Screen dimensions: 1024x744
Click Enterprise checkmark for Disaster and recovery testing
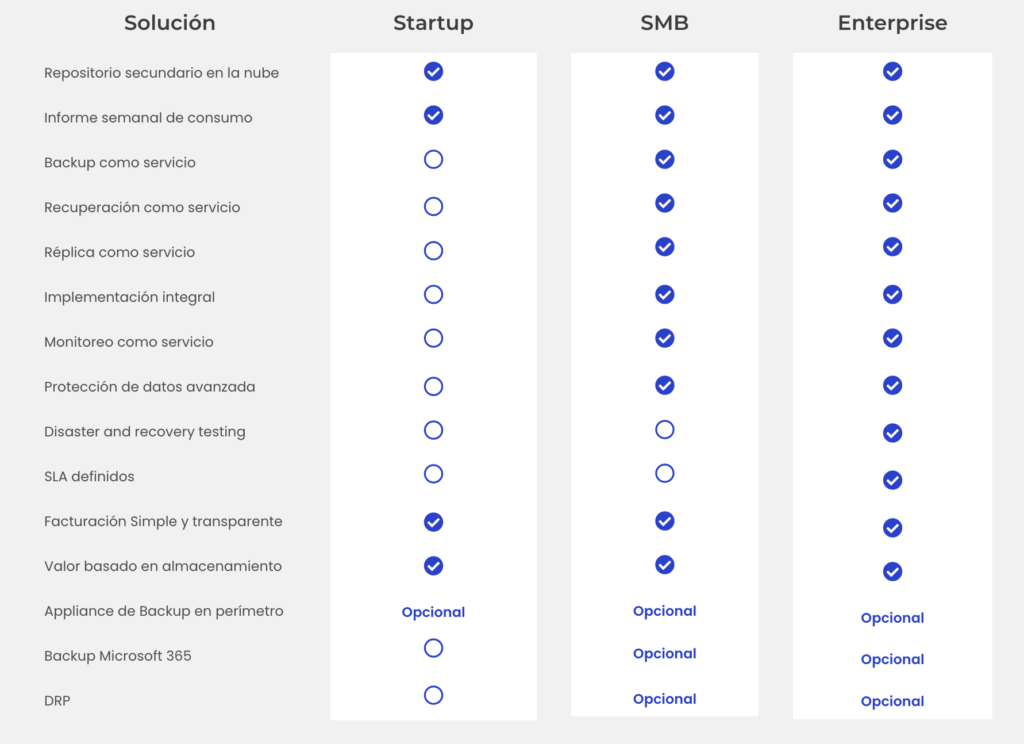892,433
